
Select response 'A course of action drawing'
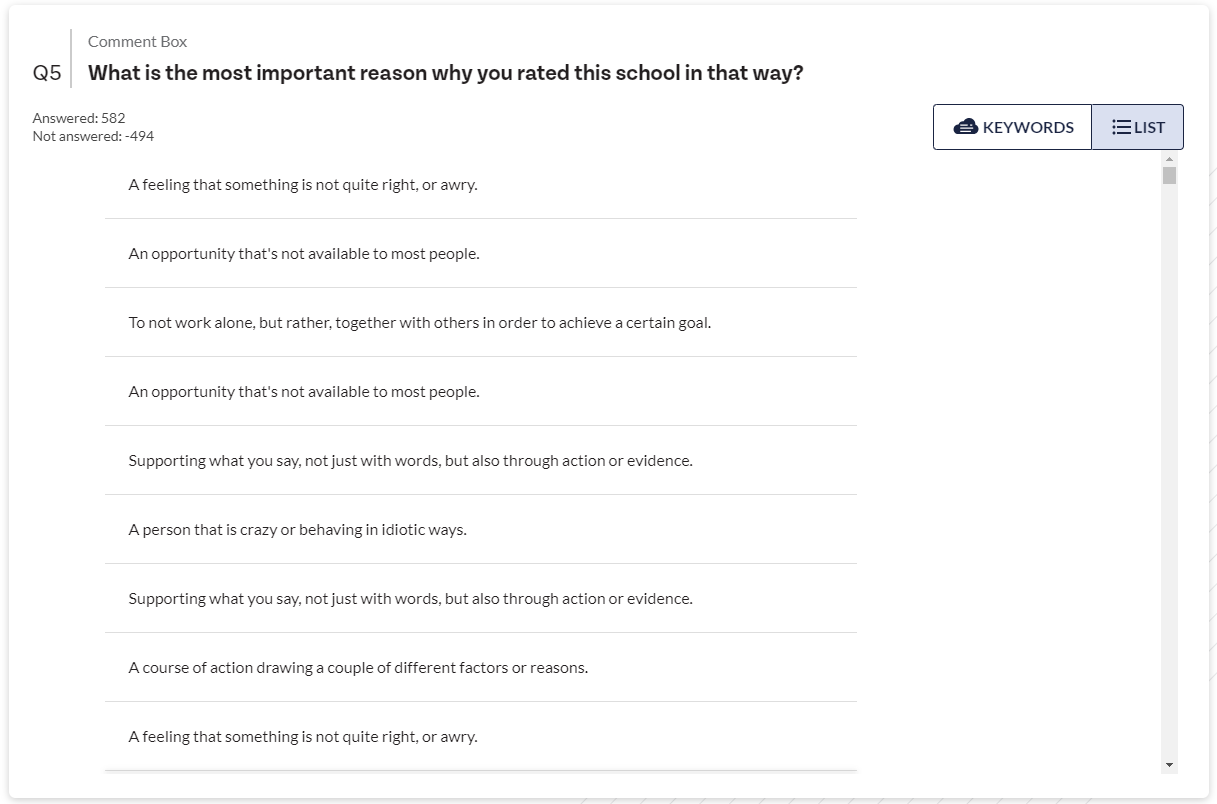click(481, 668)
